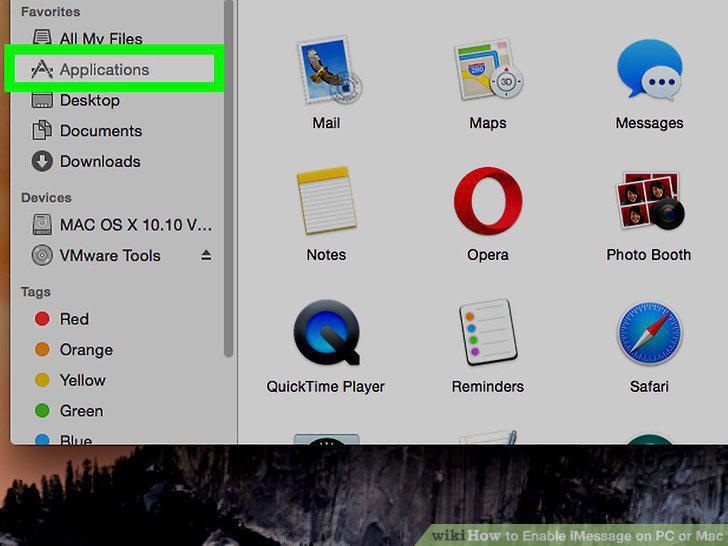This screenshot has width=728, height=546.
Task: Click the sidebar vertical scrollbar
Action: click(228, 179)
